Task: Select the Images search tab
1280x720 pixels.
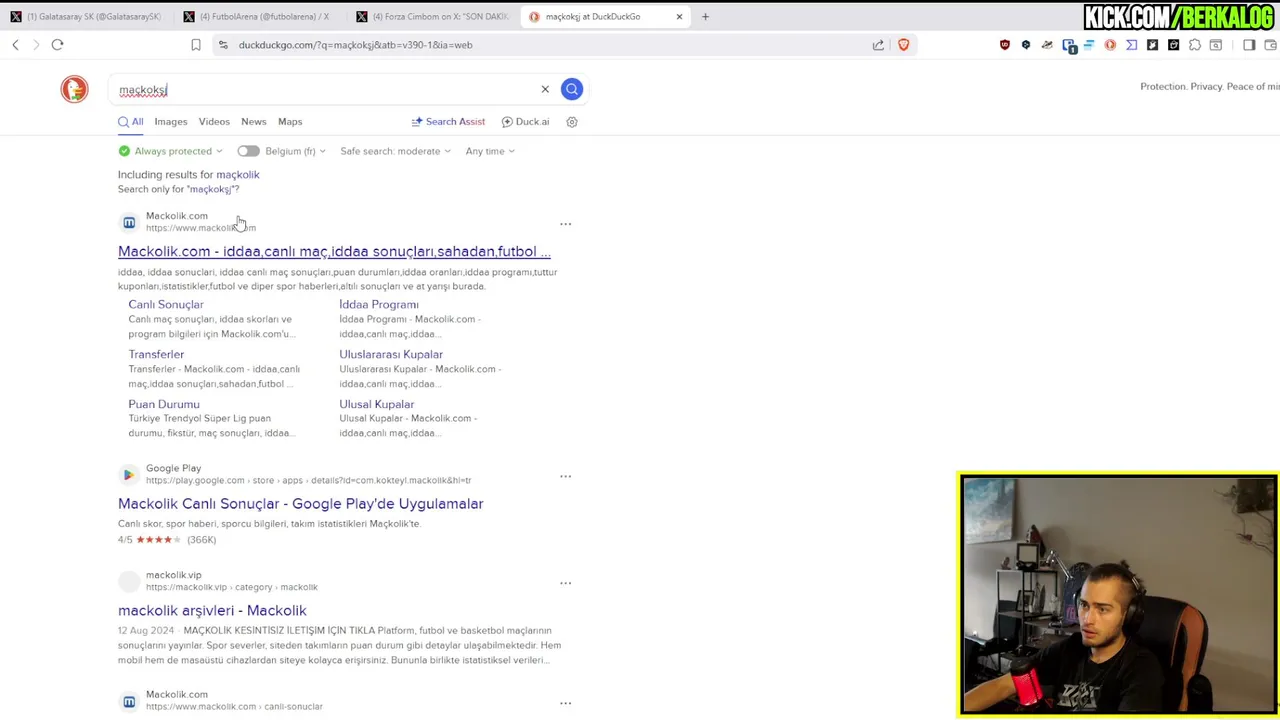Action: (x=170, y=122)
